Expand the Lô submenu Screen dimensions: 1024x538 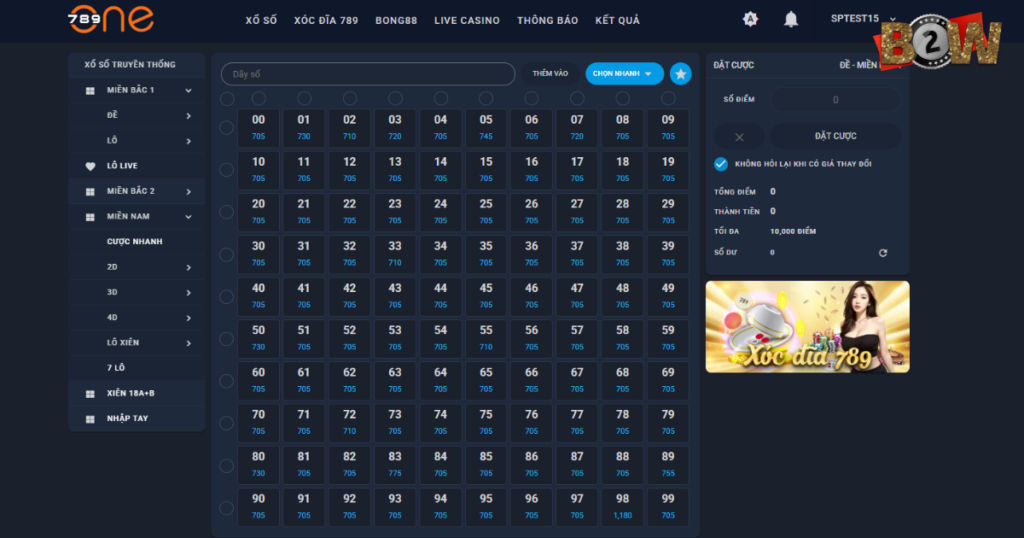point(188,141)
